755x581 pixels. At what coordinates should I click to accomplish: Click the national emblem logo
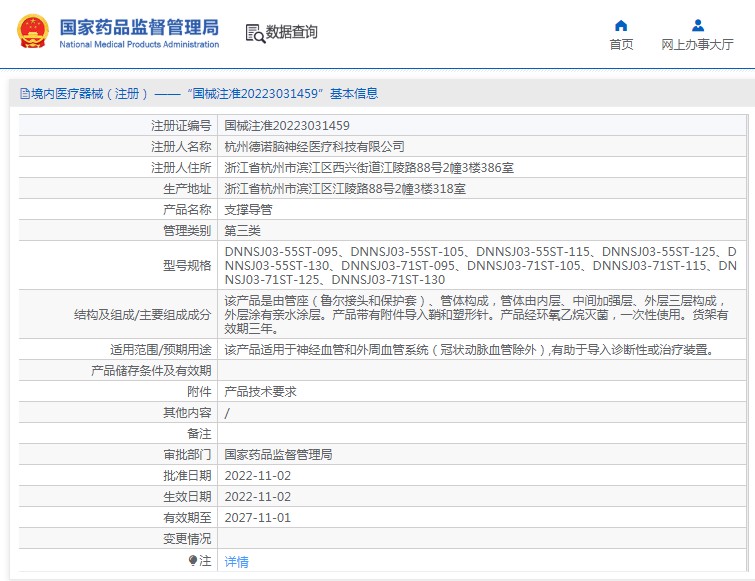point(33,32)
